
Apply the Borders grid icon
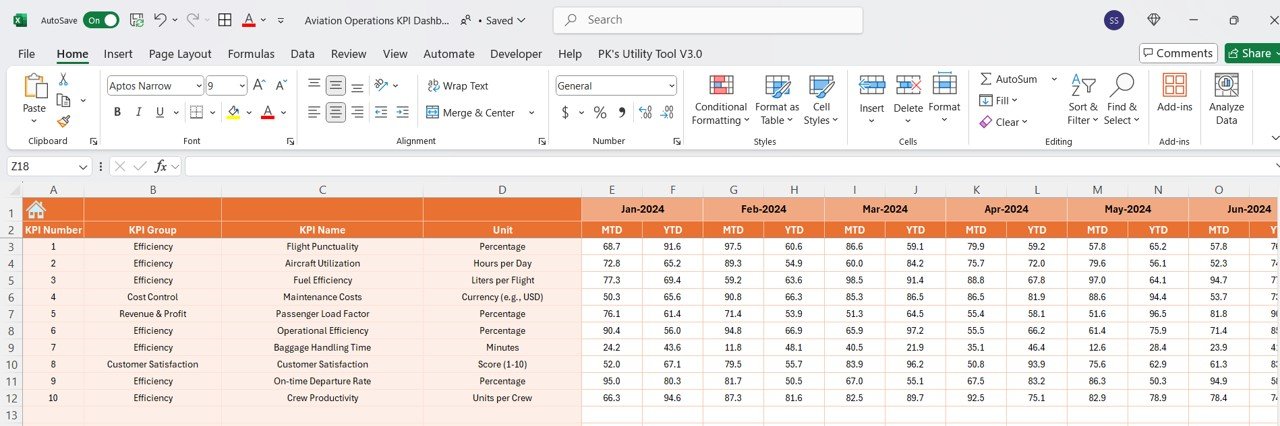[x=197, y=112]
